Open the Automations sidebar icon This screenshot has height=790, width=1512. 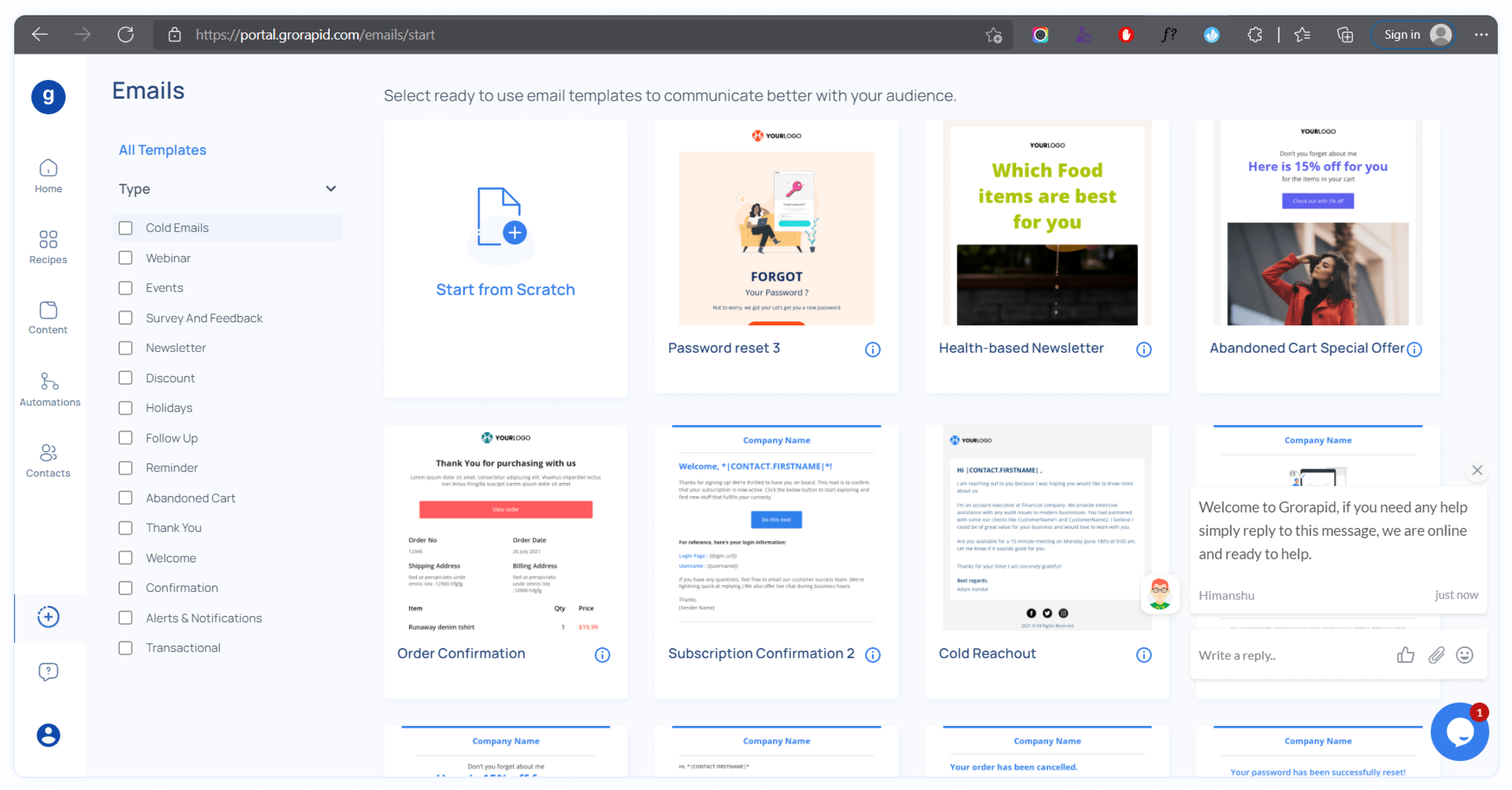[x=49, y=389]
